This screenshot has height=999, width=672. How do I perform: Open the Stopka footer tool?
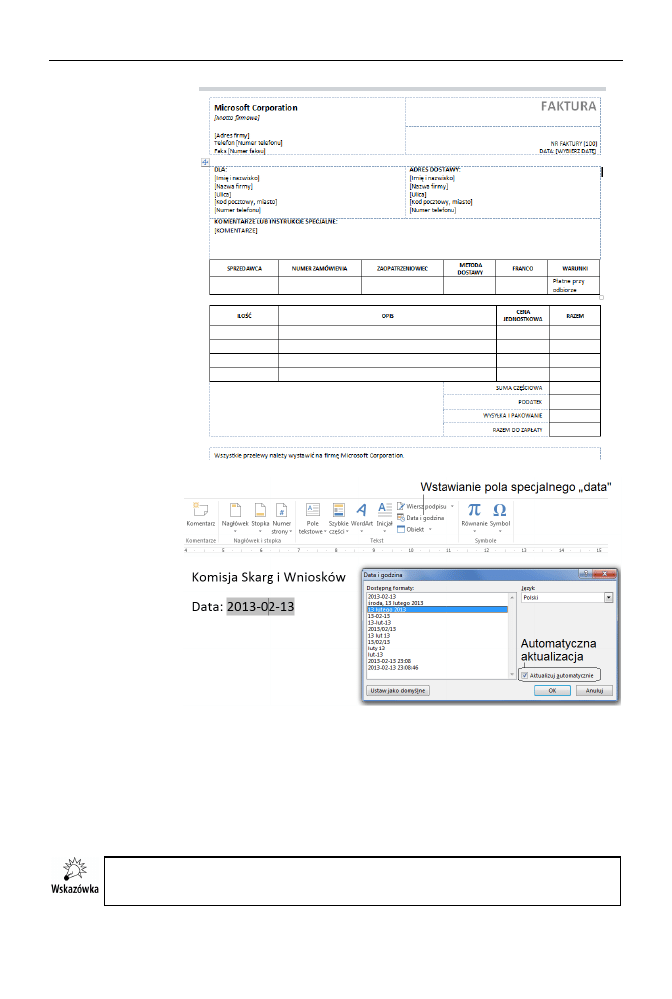[260, 511]
